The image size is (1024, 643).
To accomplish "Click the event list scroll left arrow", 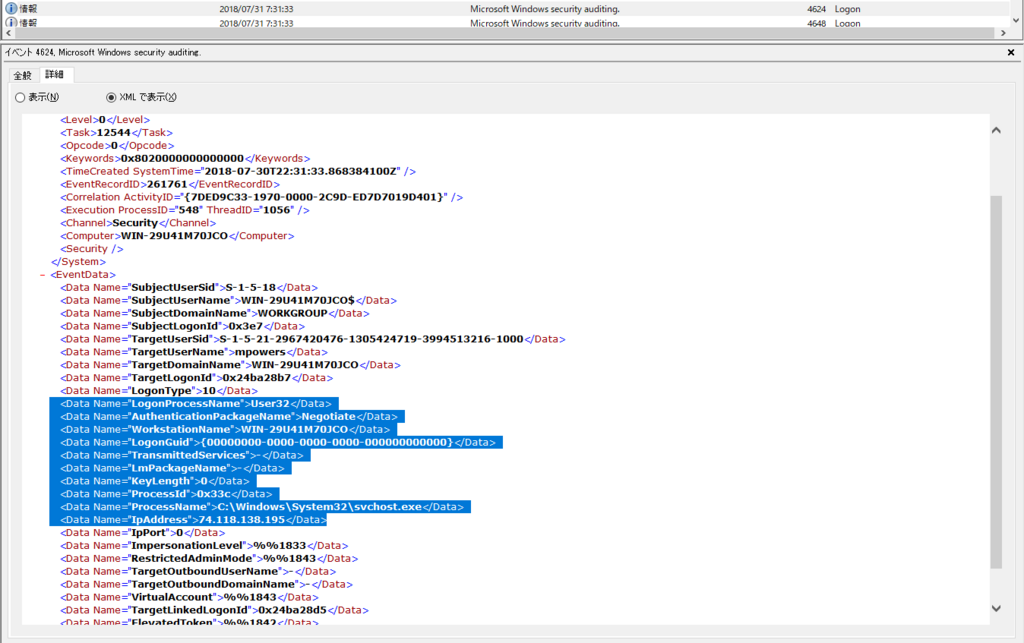I will coord(8,33).
